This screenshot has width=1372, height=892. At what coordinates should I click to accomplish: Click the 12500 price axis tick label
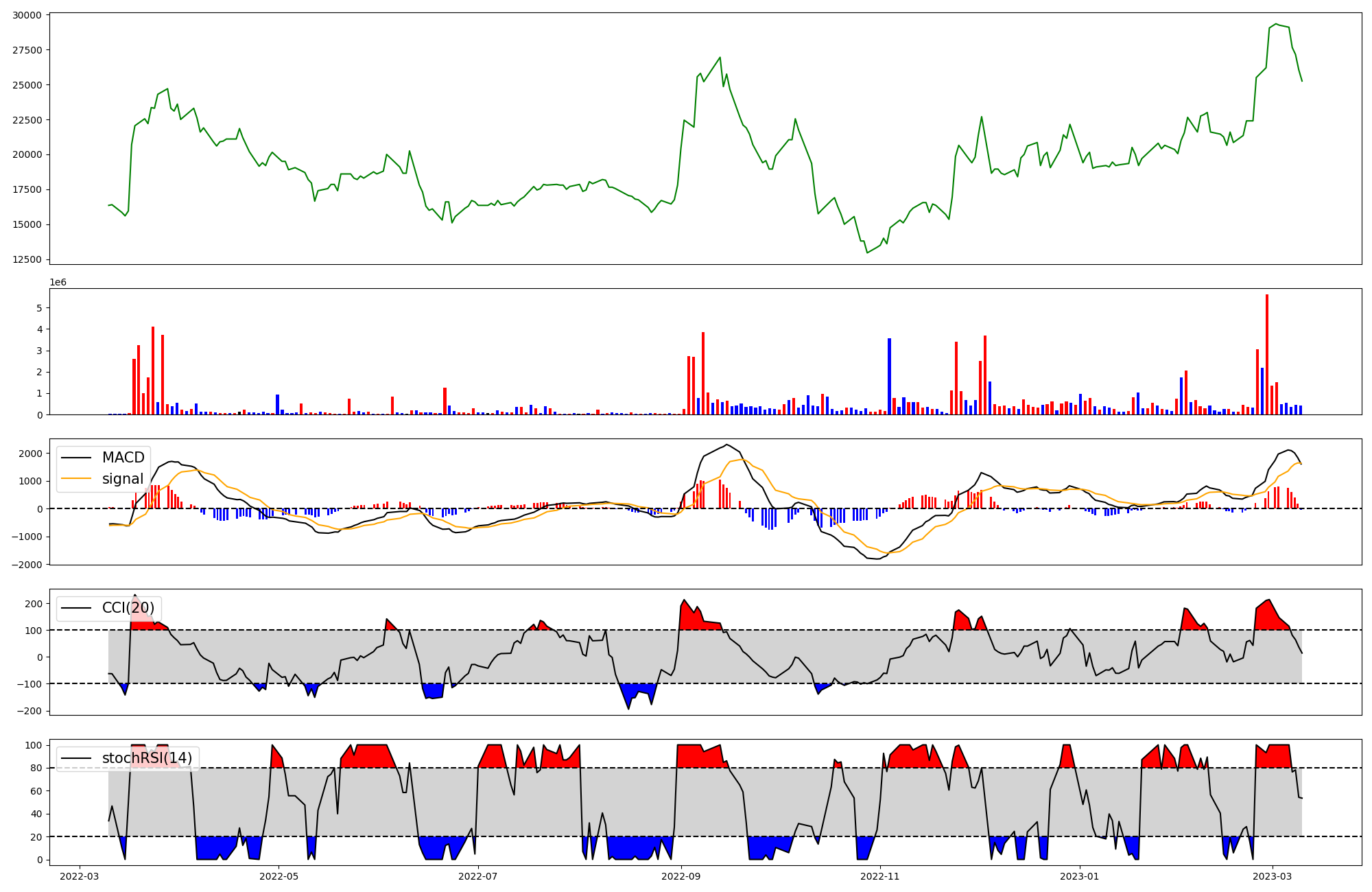[27, 260]
